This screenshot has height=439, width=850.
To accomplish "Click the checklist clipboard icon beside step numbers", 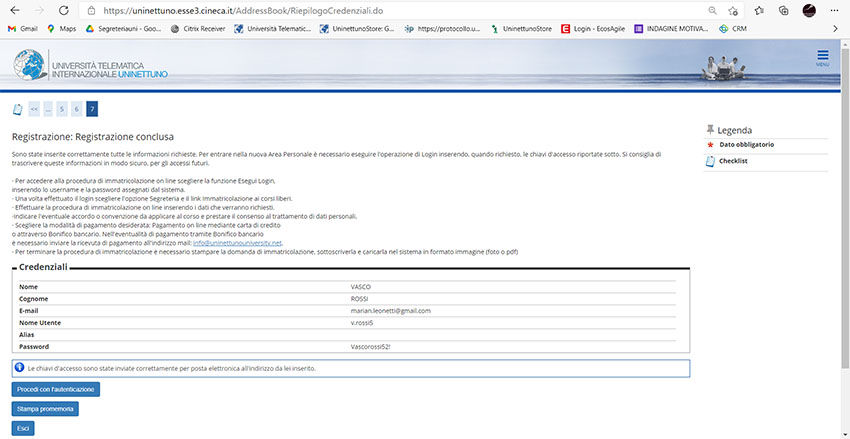I will tap(17, 108).
